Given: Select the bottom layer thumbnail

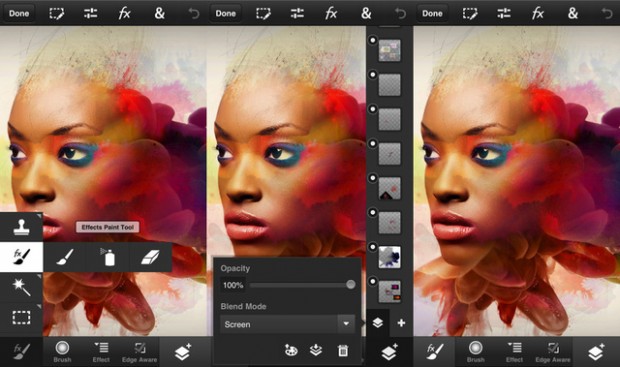Looking at the screenshot, I should point(389,292).
